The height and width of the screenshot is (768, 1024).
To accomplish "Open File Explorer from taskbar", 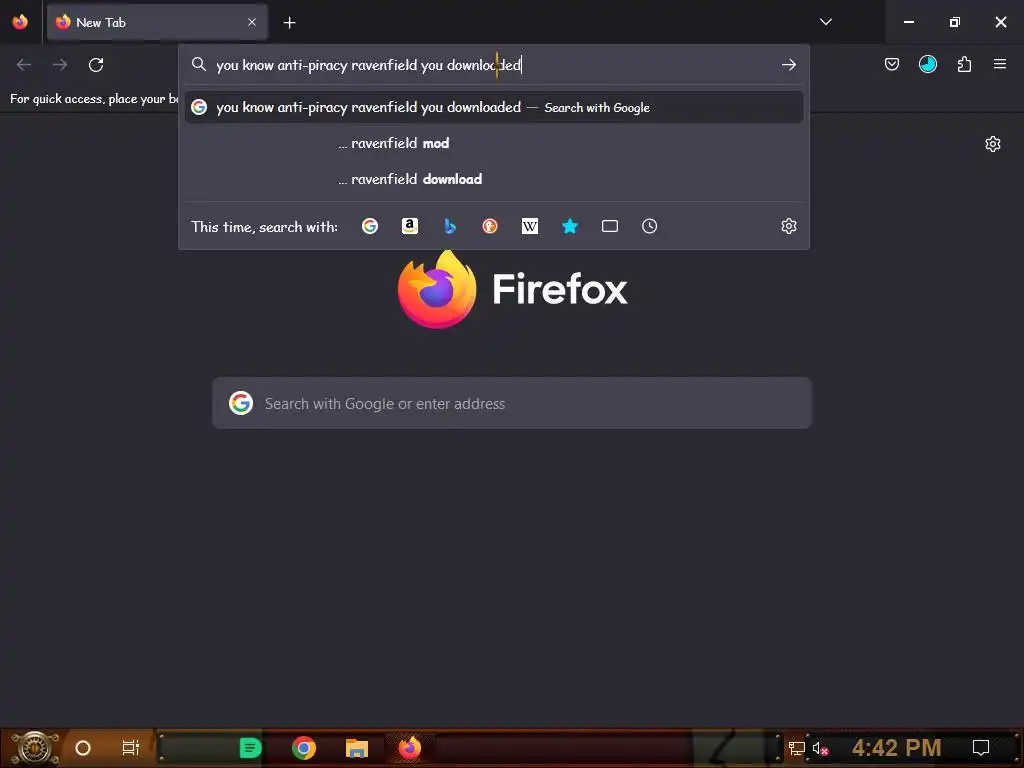I will 357,748.
